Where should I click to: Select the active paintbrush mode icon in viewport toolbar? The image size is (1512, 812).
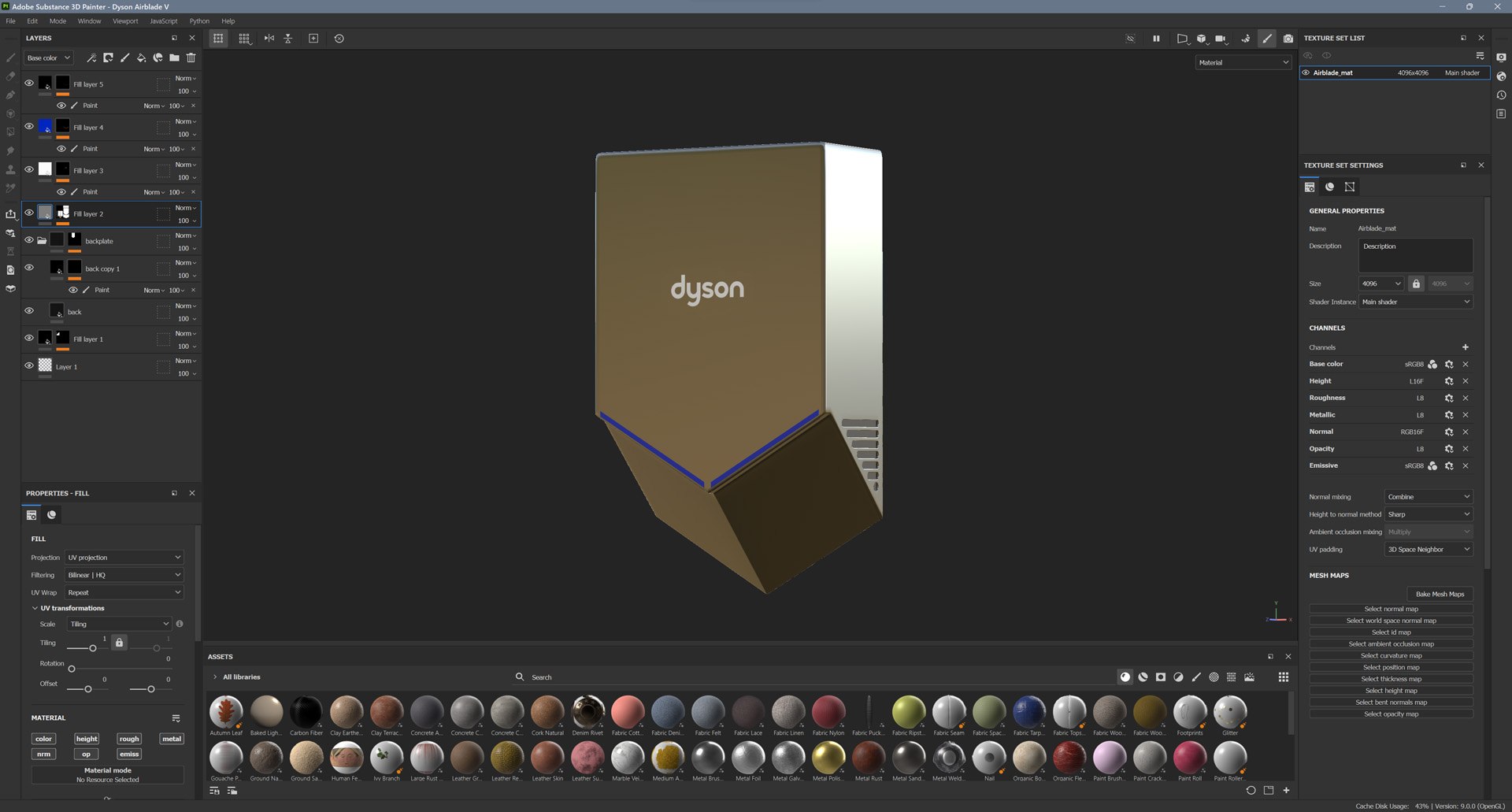(x=1266, y=38)
